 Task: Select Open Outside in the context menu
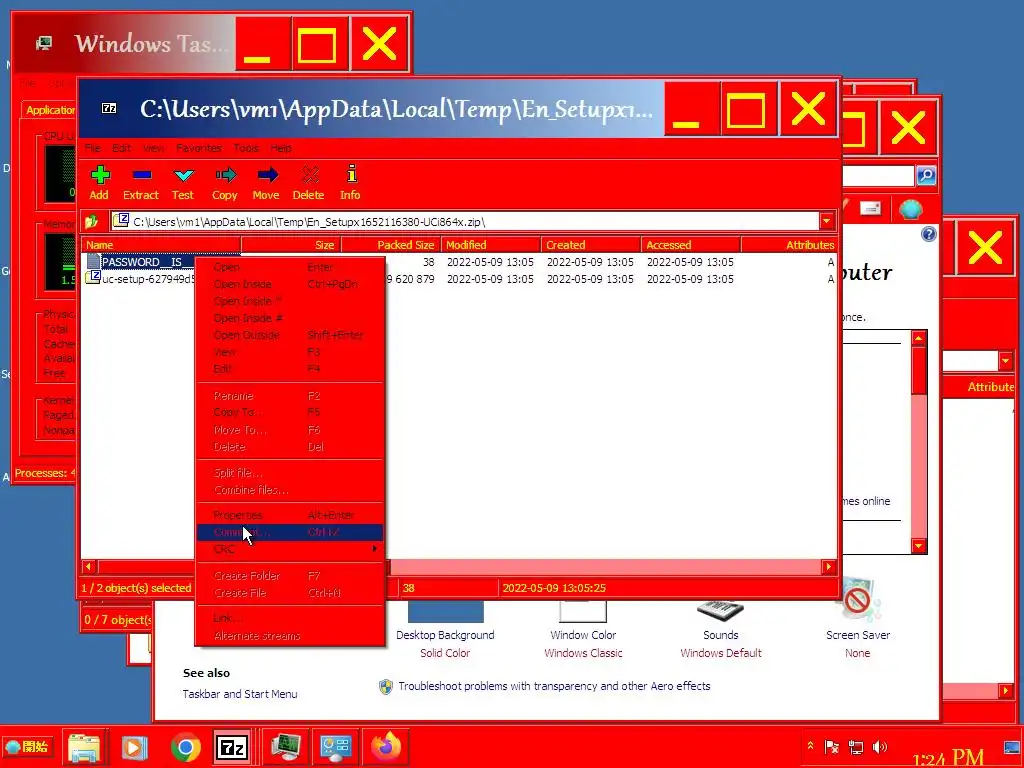click(289, 335)
